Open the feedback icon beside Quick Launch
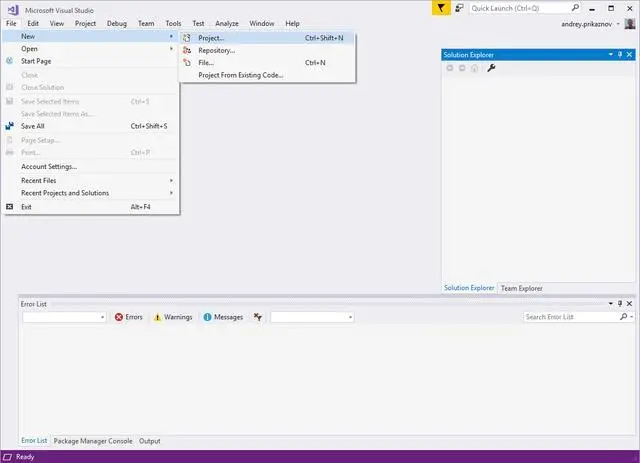Viewport: 640px width, 463px height. click(459, 8)
